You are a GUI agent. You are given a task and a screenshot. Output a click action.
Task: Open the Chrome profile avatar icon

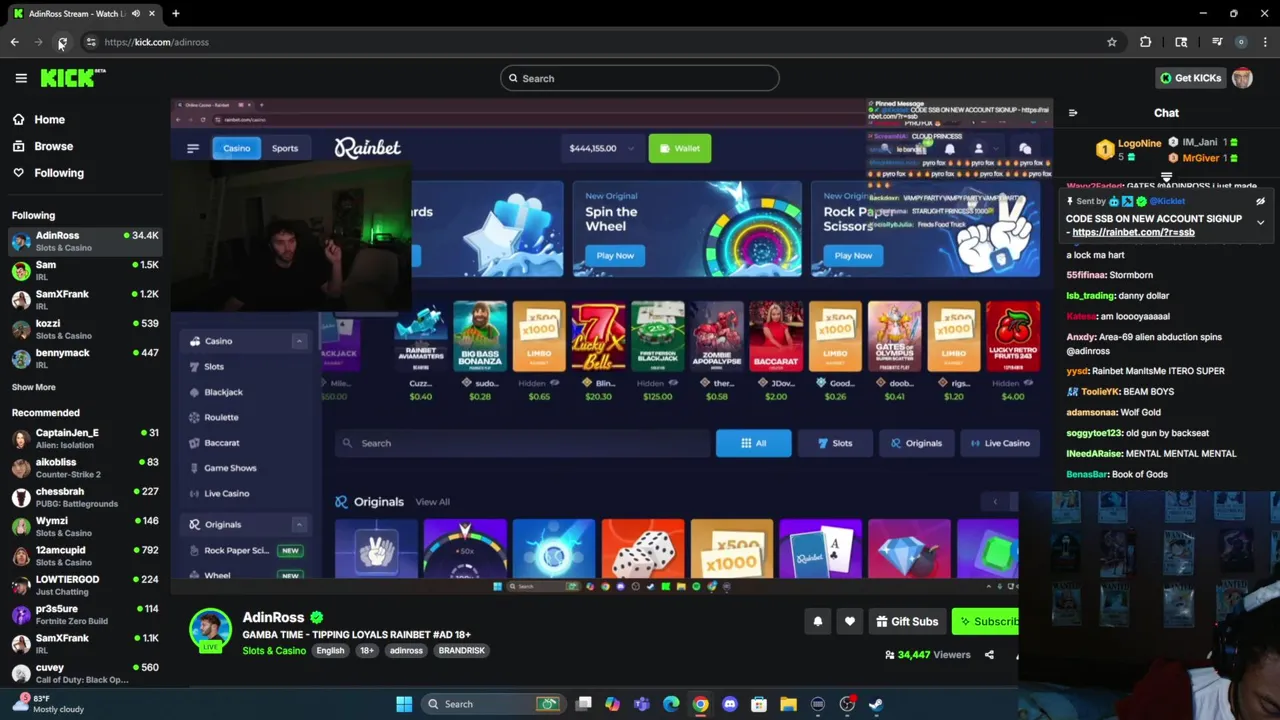(1241, 42)
